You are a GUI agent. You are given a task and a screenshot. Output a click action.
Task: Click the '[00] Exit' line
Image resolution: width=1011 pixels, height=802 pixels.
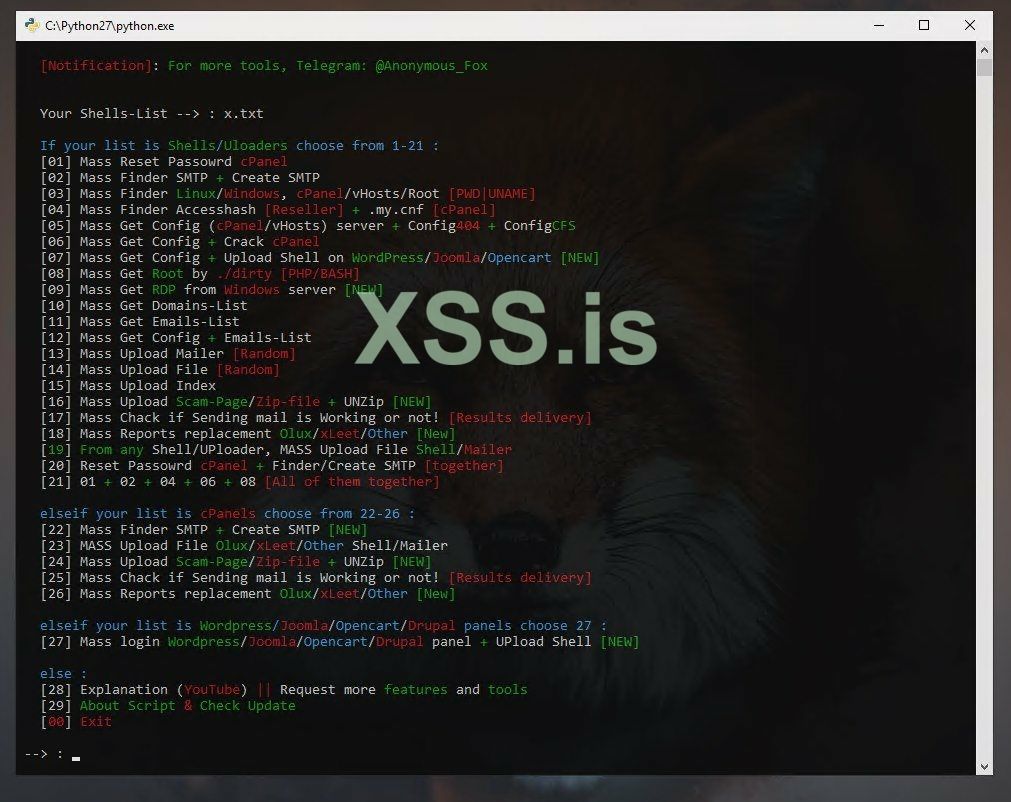pos(76,722)
